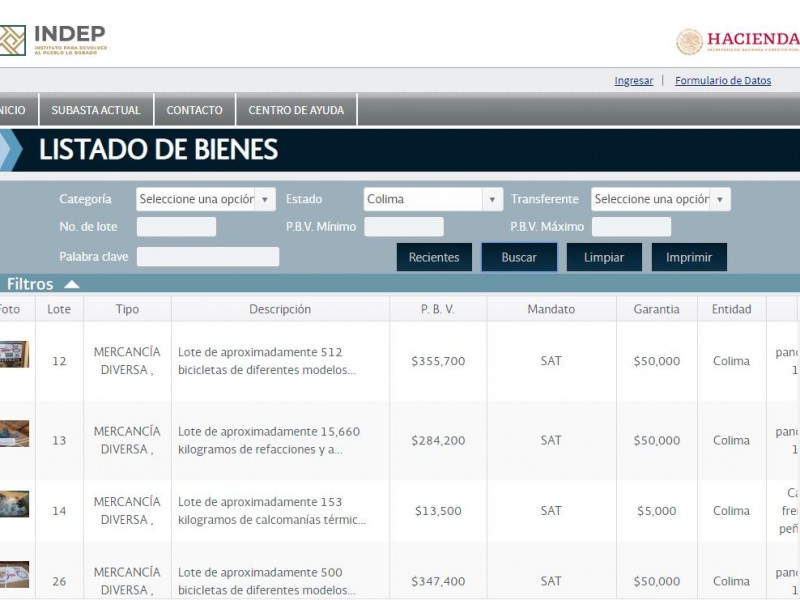The height and width of the screenshot is (600, 800).
Task: Sort by the Tipo column header
Action: 127,309
